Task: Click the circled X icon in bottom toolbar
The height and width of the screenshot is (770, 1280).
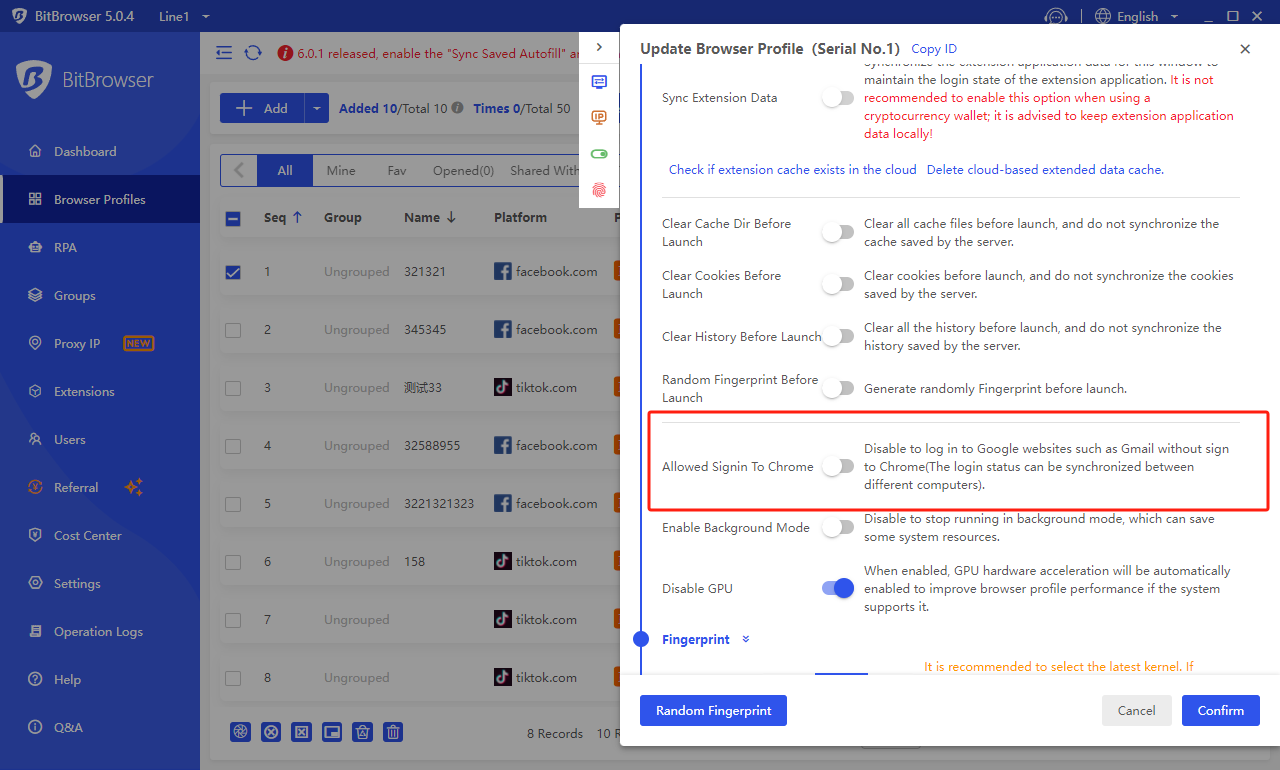Action: point(271,732)
